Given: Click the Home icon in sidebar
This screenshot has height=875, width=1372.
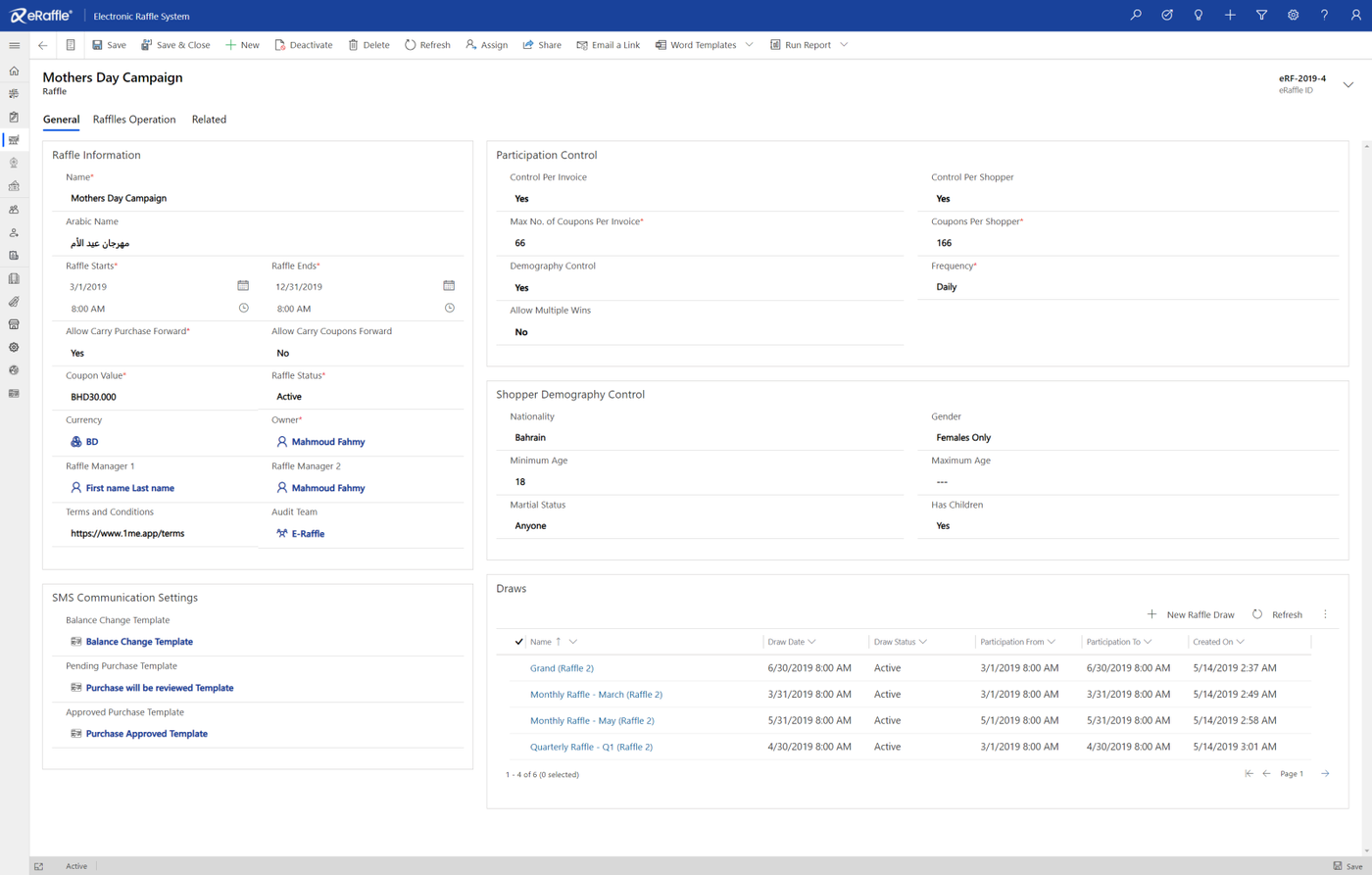Looking at the screenshot, I should tap(14, 71).
